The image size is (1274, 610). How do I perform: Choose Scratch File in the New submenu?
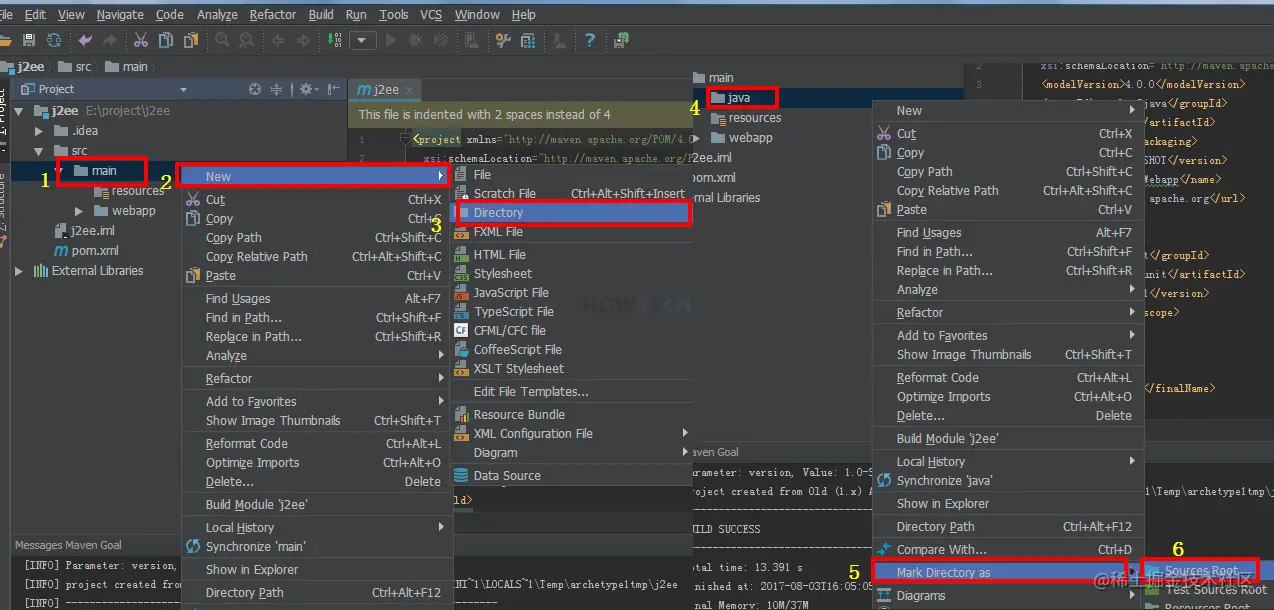click(570, 194)
